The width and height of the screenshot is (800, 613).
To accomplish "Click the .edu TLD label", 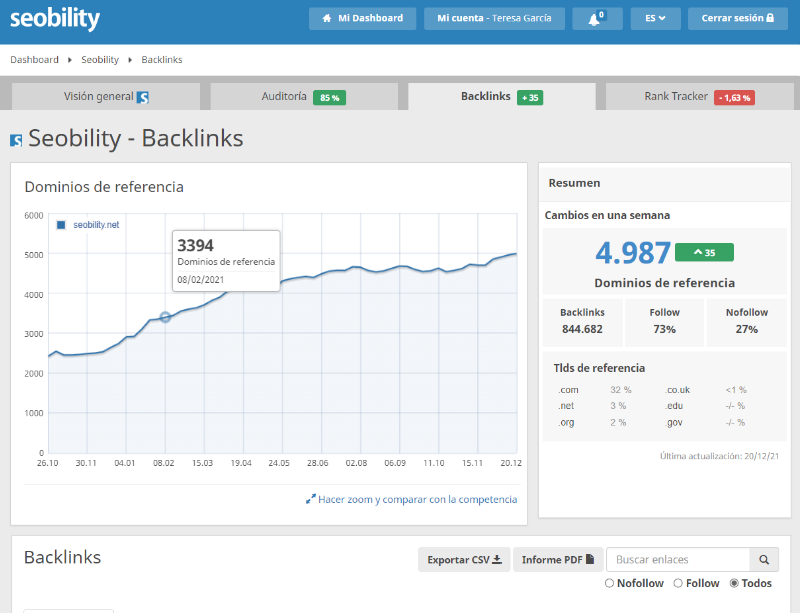I will [x=674, y=406].
